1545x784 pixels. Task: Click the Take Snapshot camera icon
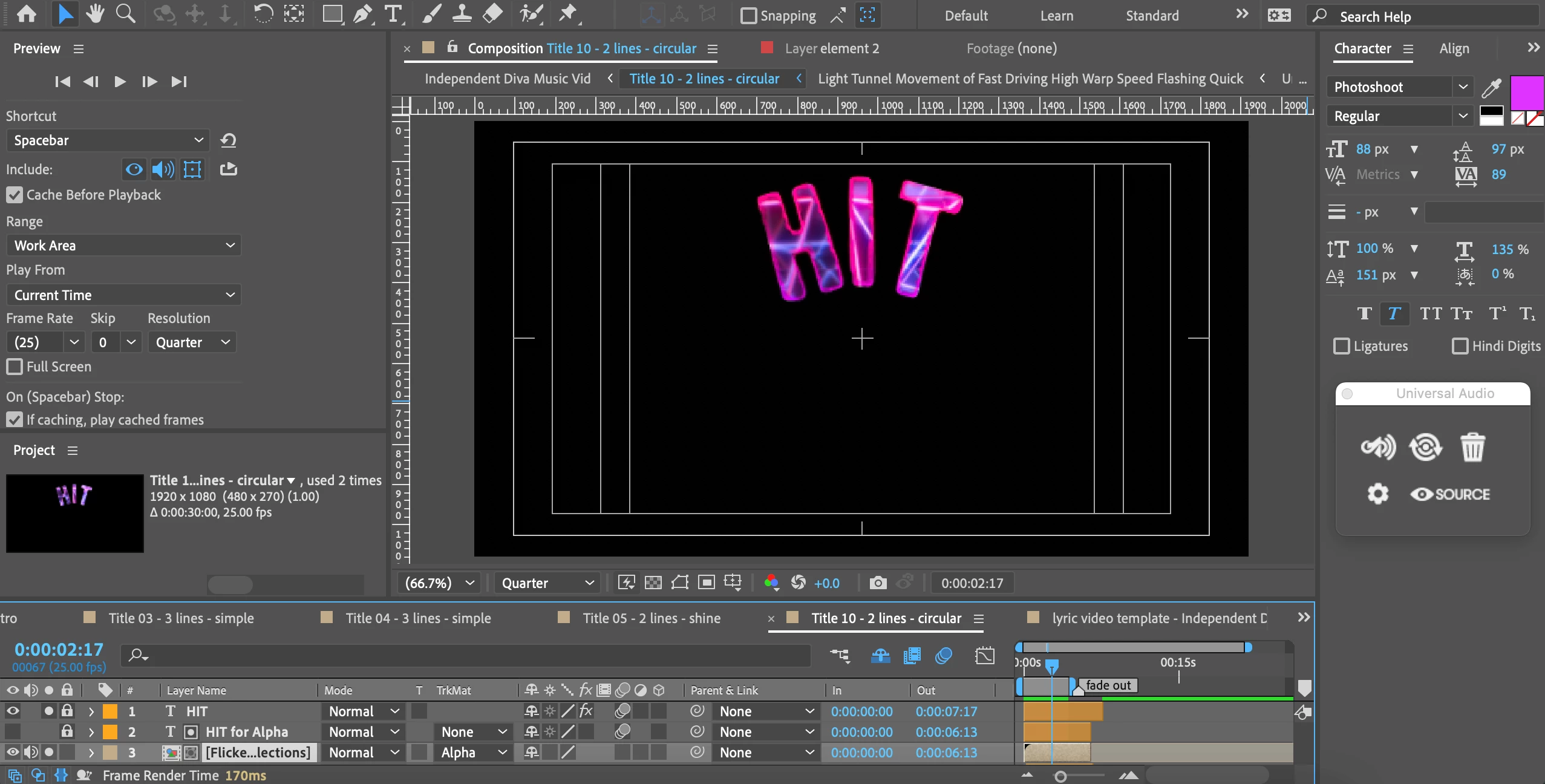878,583
